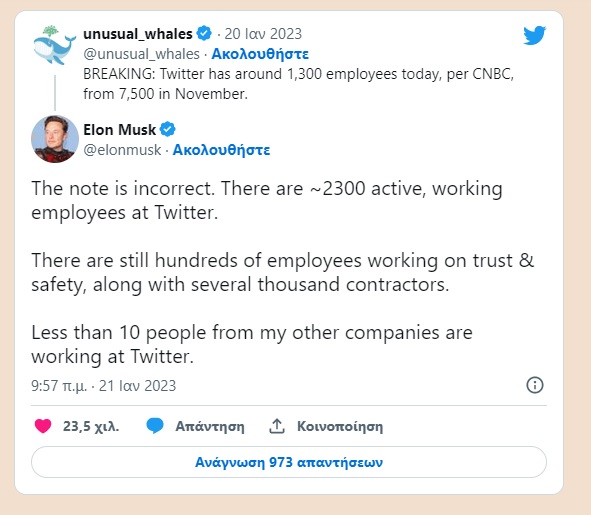Open the Elon Musk display name
591x515 pixels.
coord(119,130)
